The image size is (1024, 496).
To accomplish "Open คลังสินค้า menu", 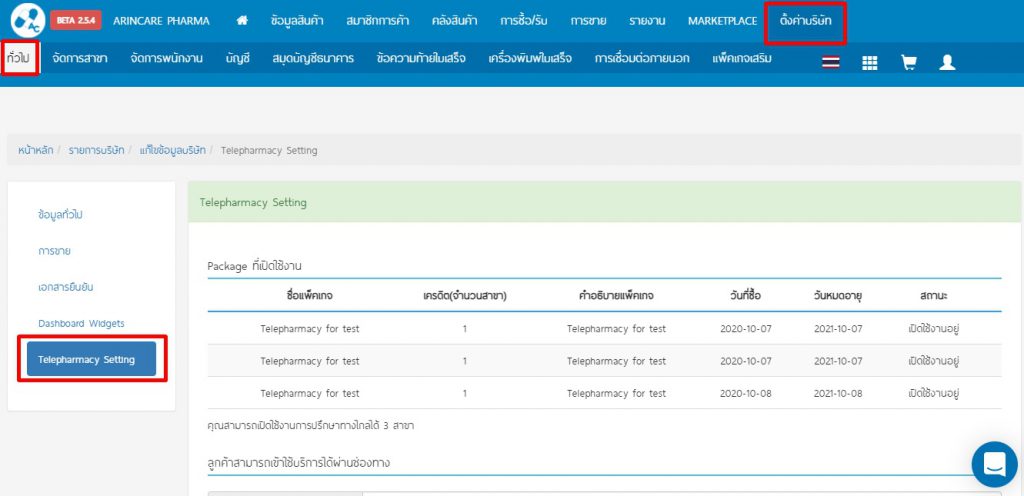I will pos(455,21).
